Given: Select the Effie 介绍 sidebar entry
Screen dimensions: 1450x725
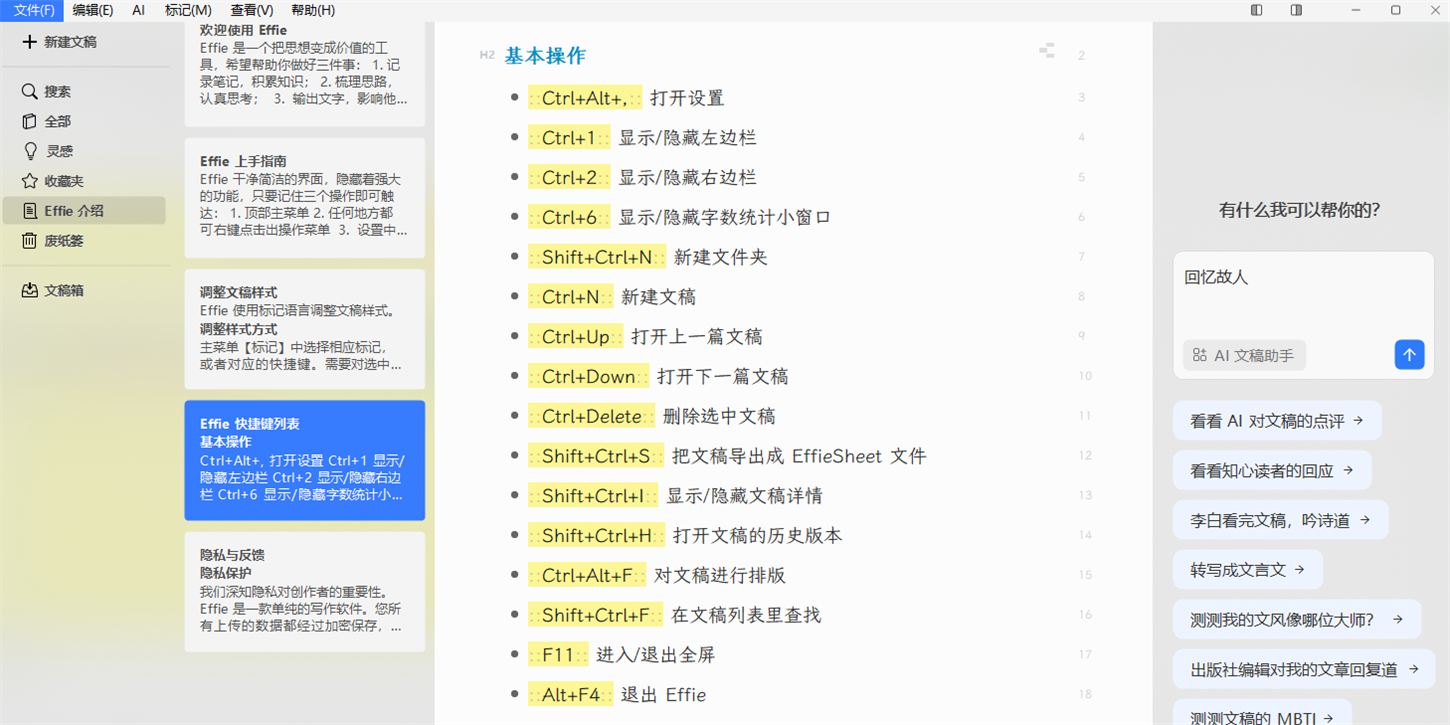Looking at the screenshot, I should point(66,211).
